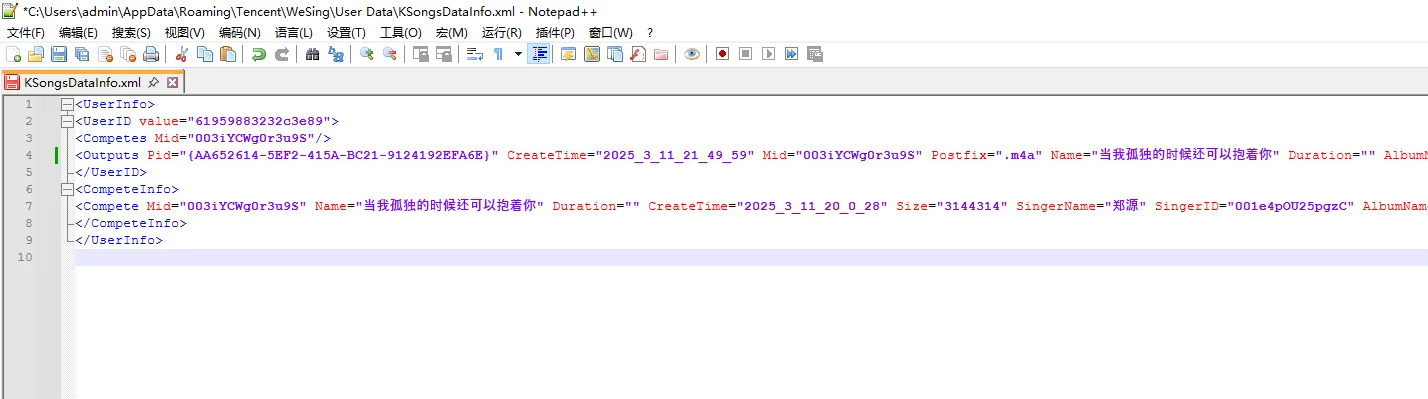Click the Zoom In magnifier icon
1428x399 pixels.
(x=367, y=54)
